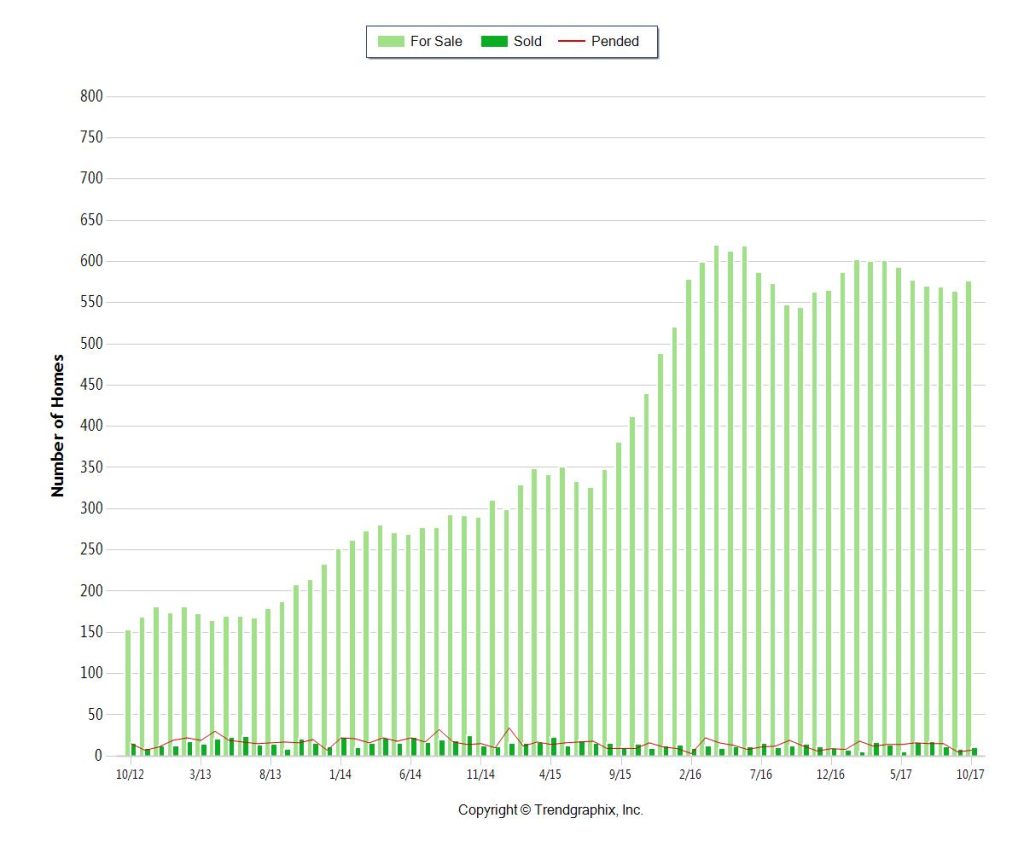The width and height of the screenshot is (1024, 853).
Task: Click the 250 y-axis label
Action: coord(91,549)
